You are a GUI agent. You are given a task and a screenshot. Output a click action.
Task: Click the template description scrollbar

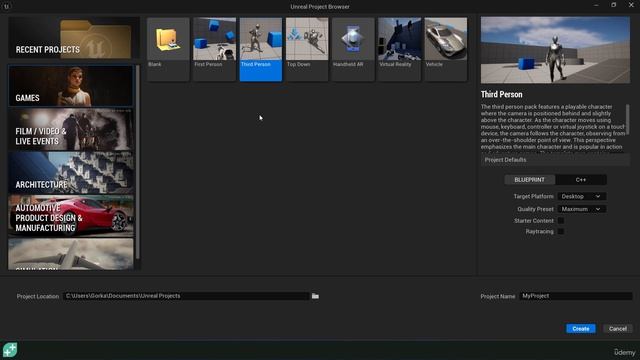[x=627, y=119]
